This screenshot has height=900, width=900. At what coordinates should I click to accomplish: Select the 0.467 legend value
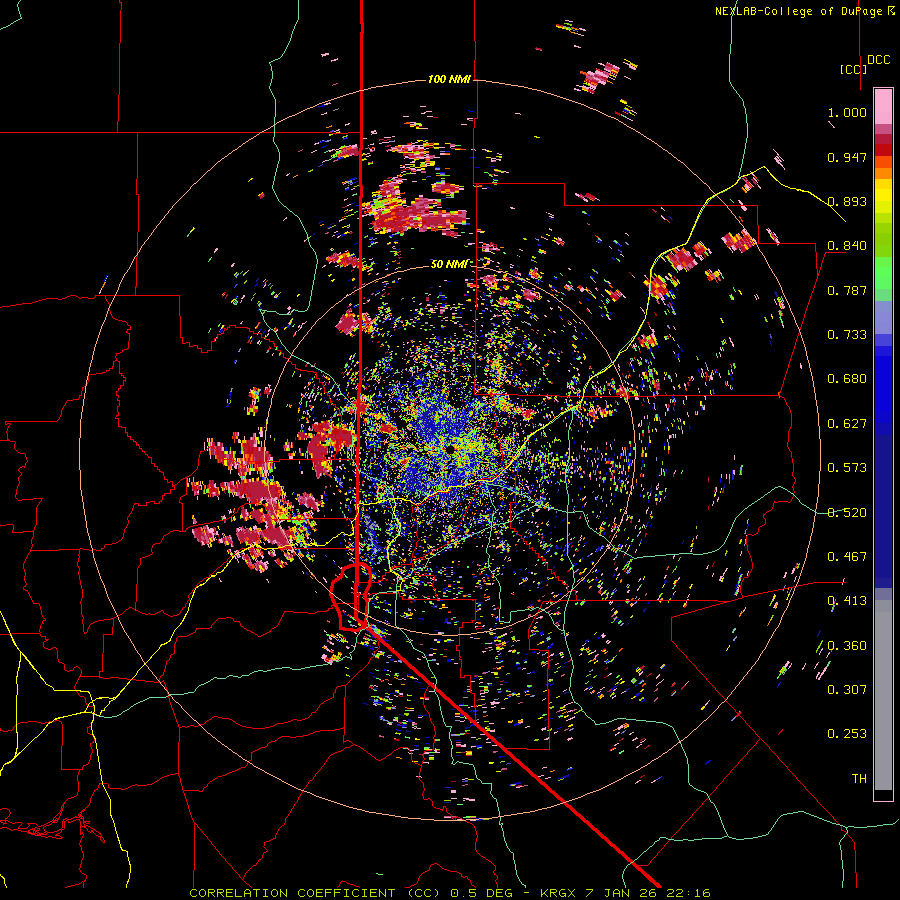click(x=847, y=556)
